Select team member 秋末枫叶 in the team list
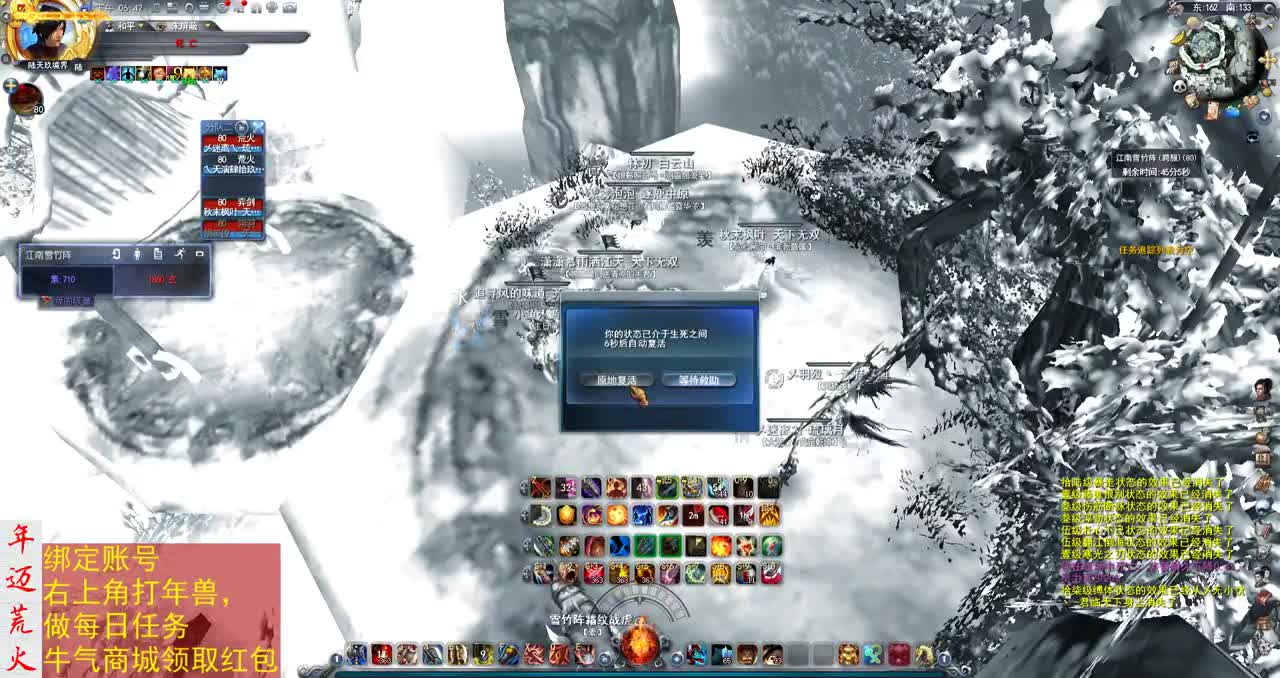This screenshot has height=678, width=1280. (232, 207)
